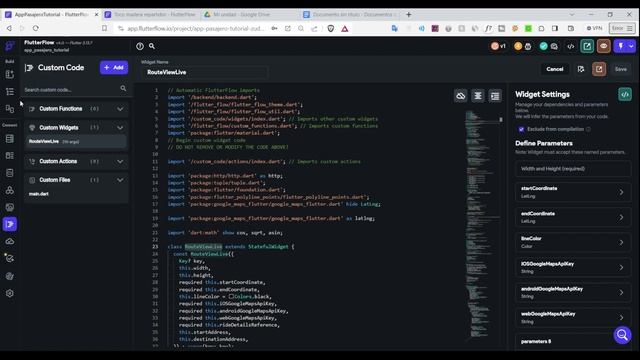The height and width of the screenshot is (360, 640).
Task: Click the format code icon in editor toolbar
Action: [x=495, y=96]
